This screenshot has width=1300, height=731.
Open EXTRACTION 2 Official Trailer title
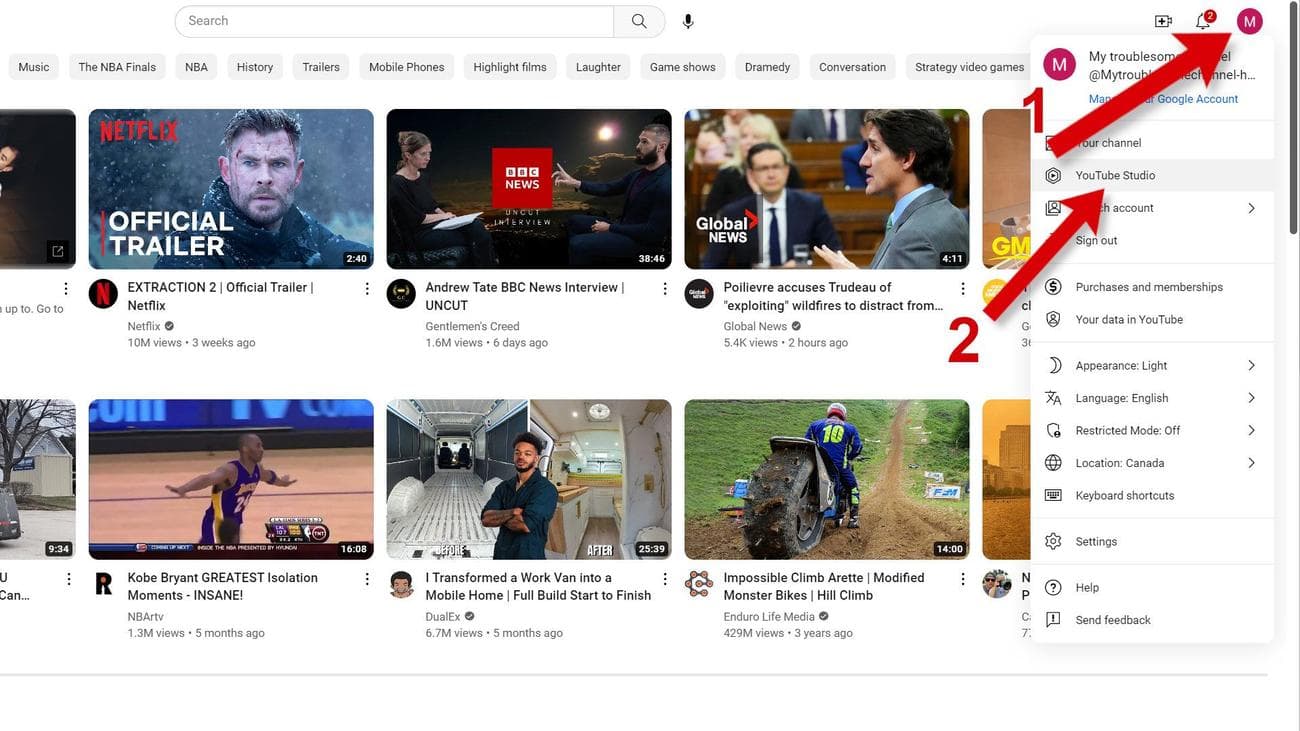(x=221, y=297)
